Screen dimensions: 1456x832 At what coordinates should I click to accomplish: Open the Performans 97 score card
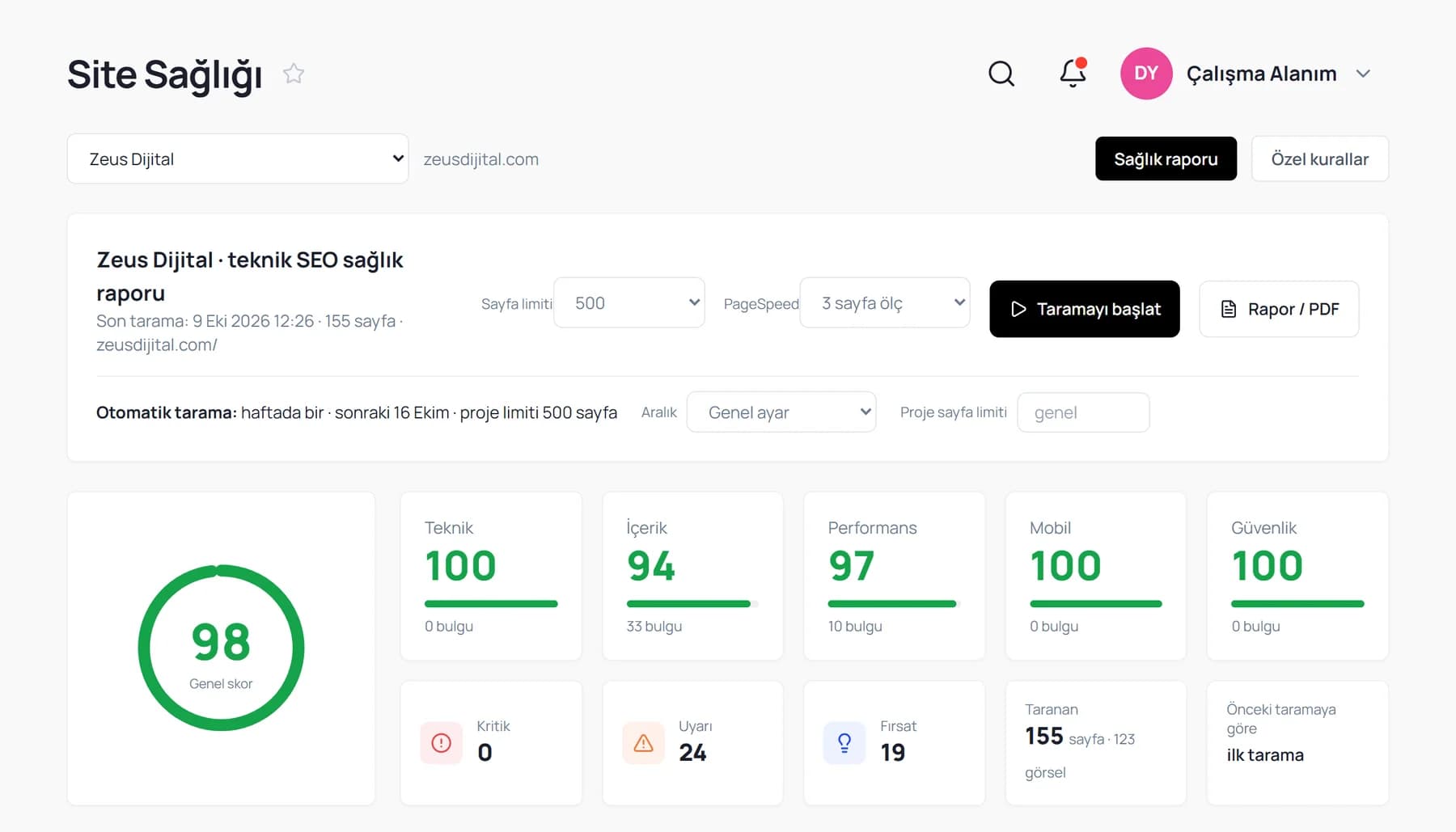(895, 576)
